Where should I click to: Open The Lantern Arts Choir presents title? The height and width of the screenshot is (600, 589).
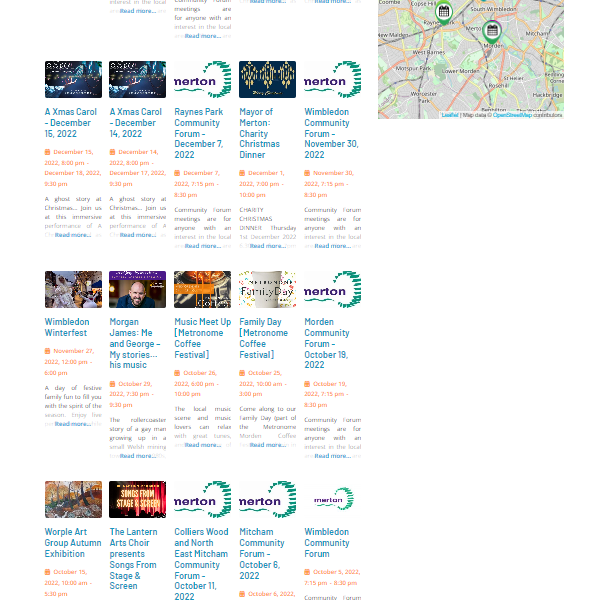(x=133, y=559)
